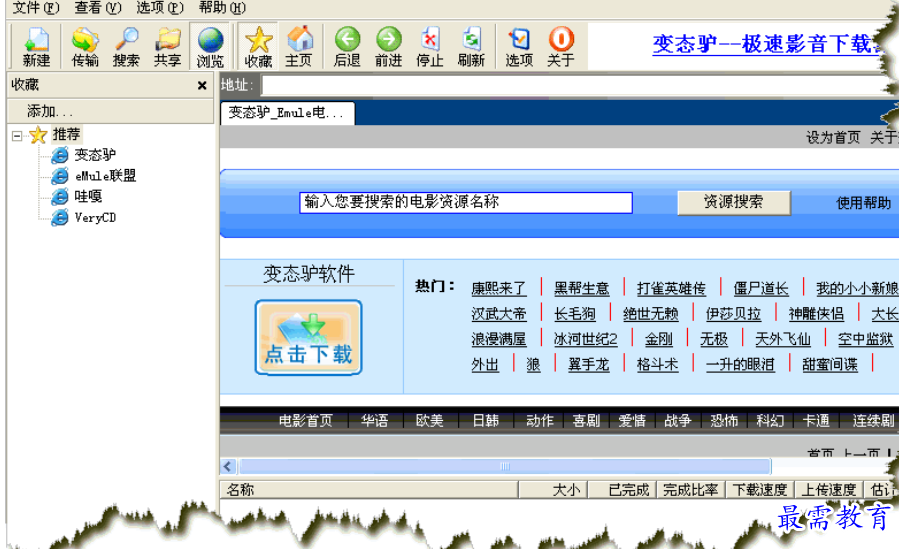Open hot link 绝世无赖
Screen dimensions: 899x549
tap(650, 314)
